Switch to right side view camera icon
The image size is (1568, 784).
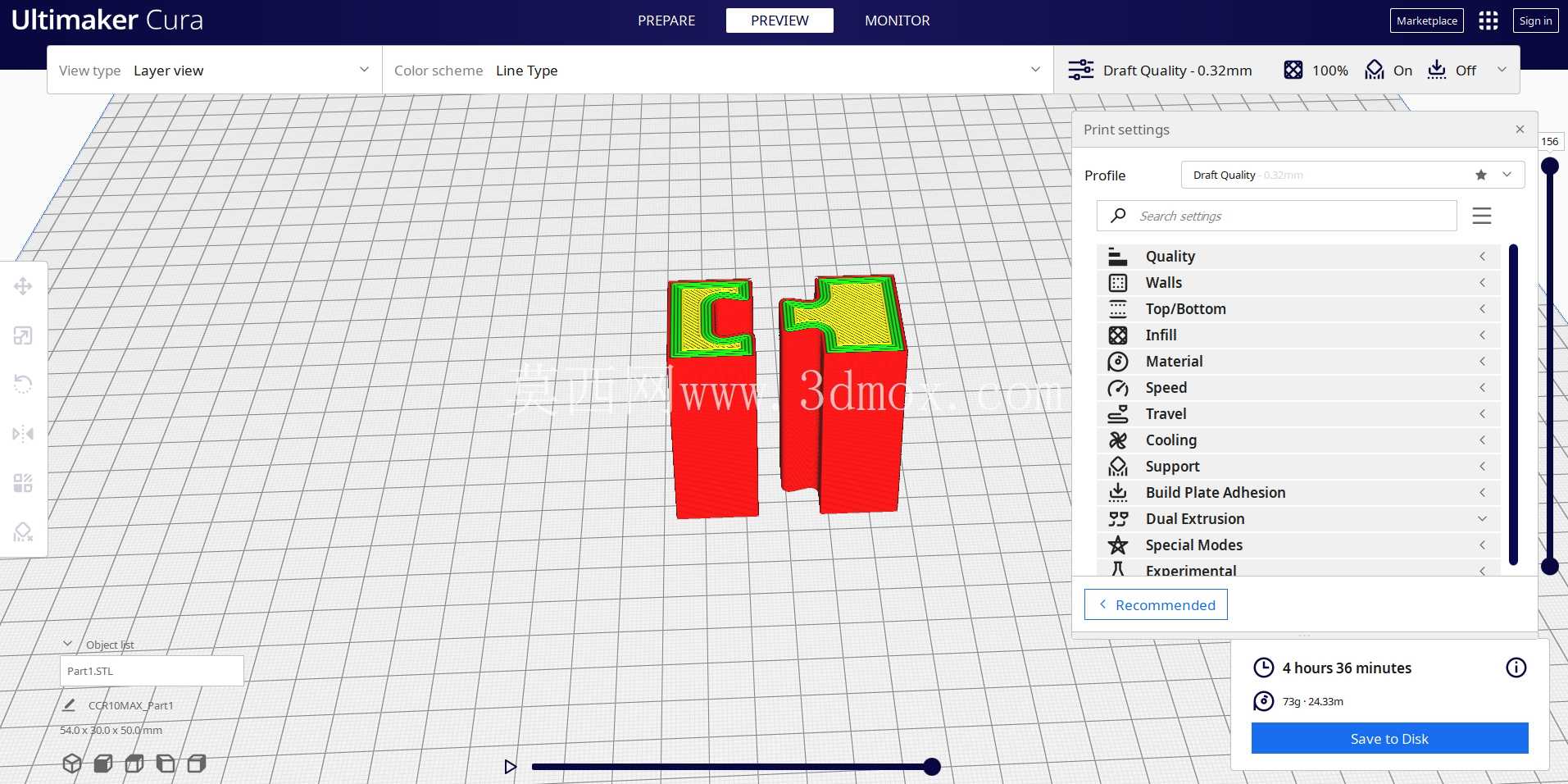197,763
